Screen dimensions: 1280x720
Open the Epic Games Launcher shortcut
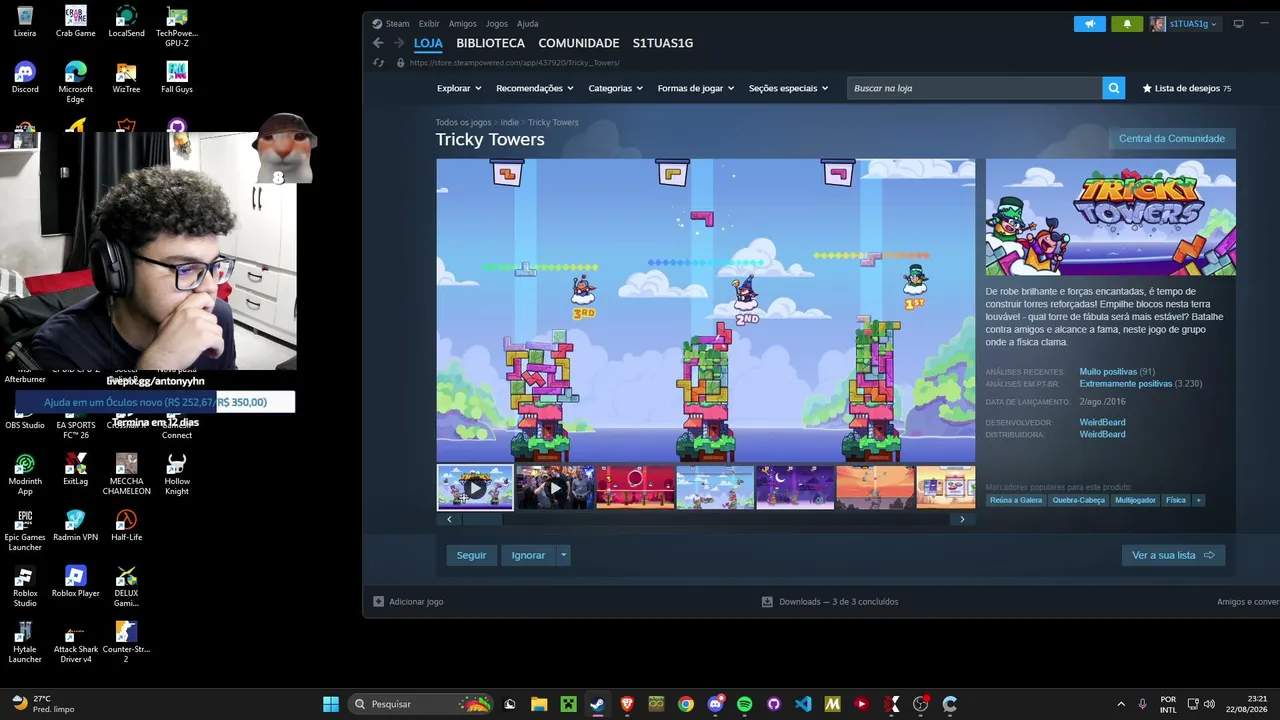point(25,530)
